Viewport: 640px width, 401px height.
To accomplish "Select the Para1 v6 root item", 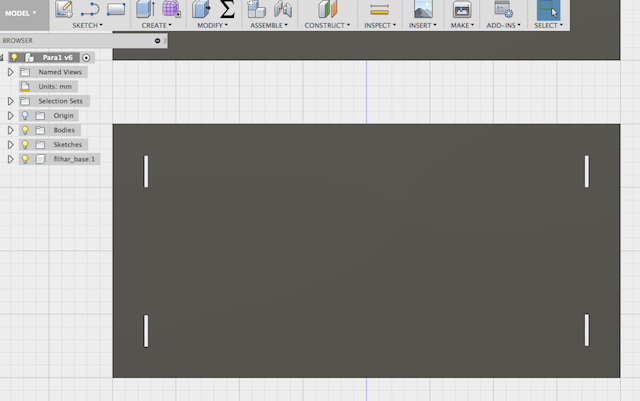I will [x=58, y=58].
